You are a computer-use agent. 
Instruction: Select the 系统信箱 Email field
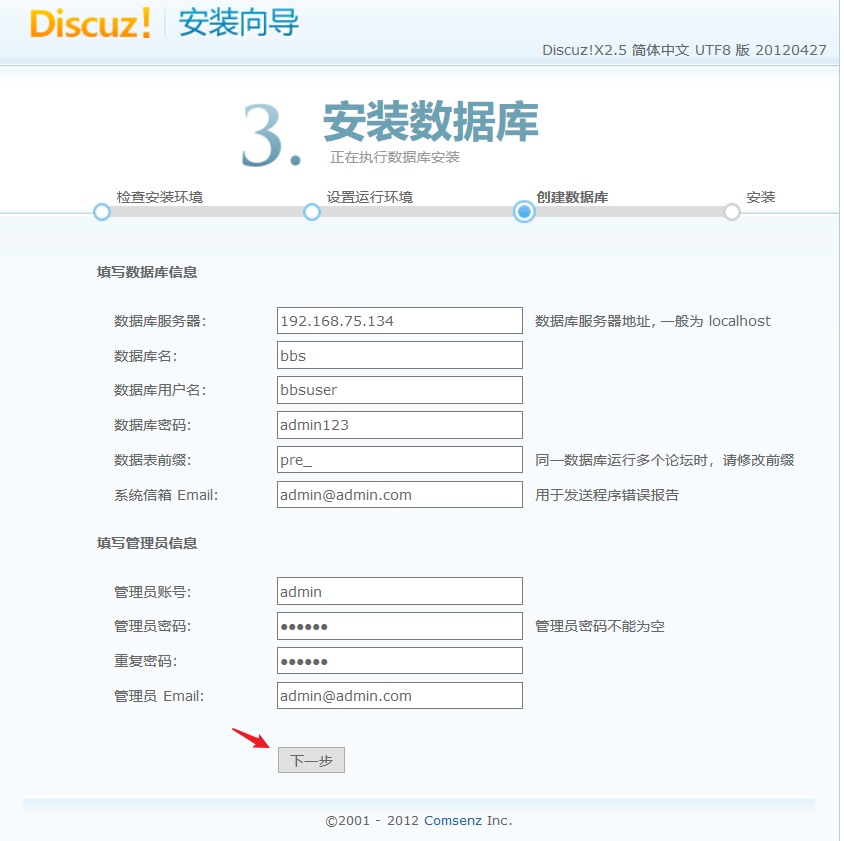[399, 494]
